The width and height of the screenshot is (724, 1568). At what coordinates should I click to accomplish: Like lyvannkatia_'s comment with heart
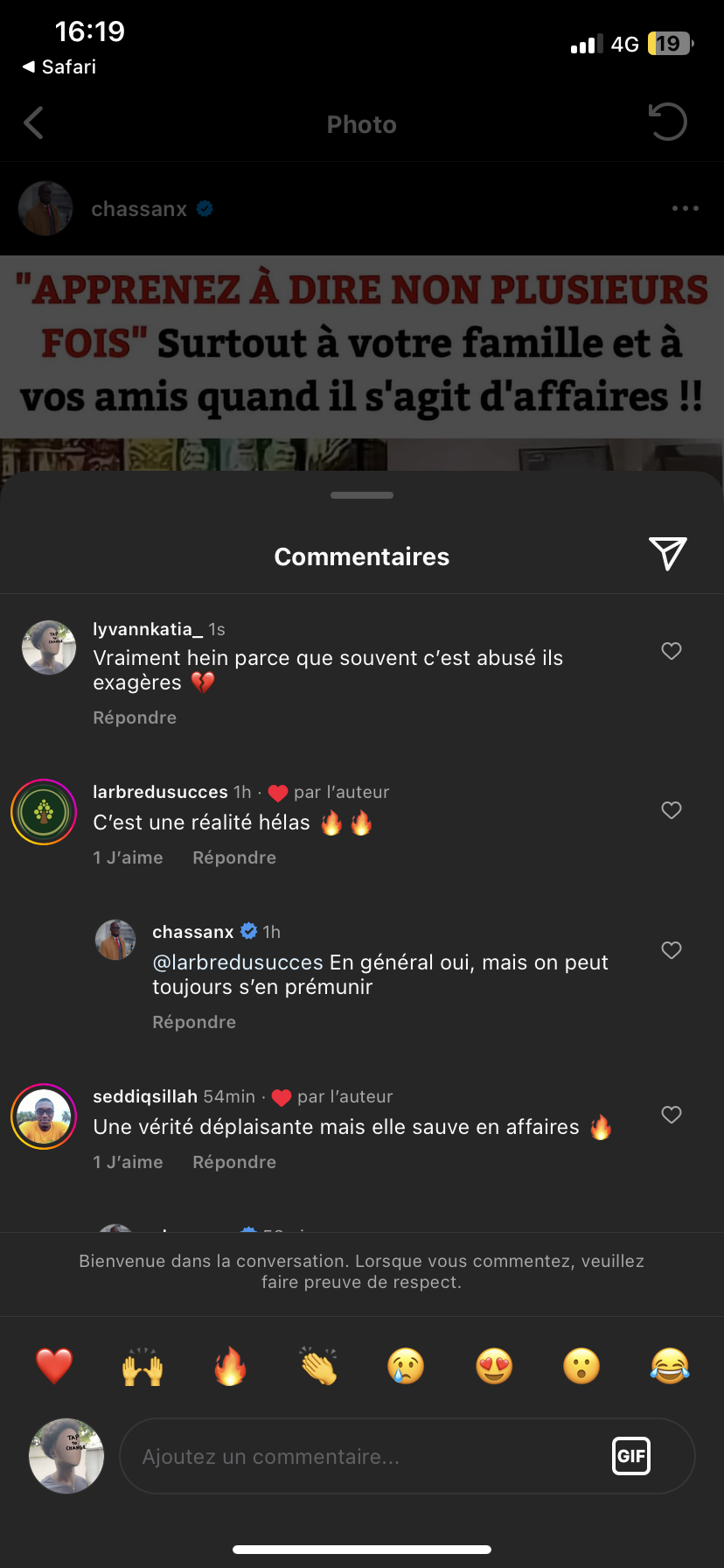tap(672, 651)
